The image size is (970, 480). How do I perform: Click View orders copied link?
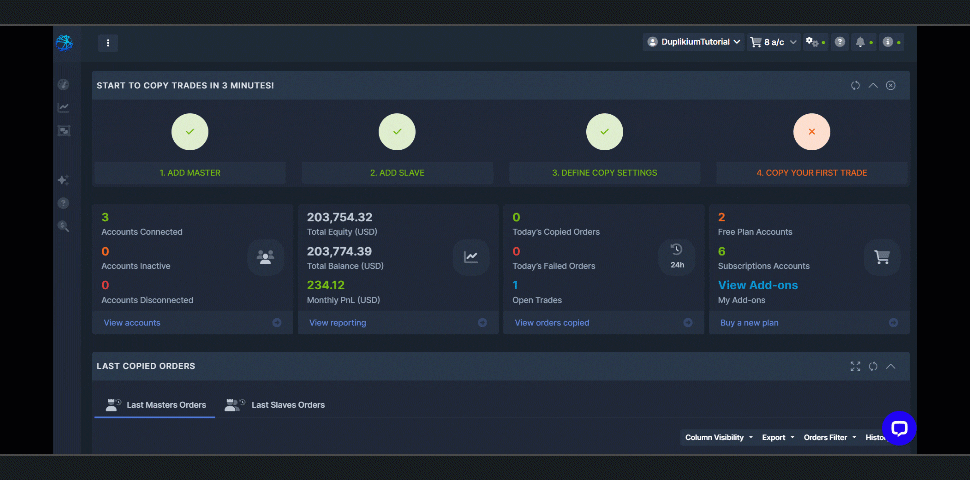click(x=552, y=323)
